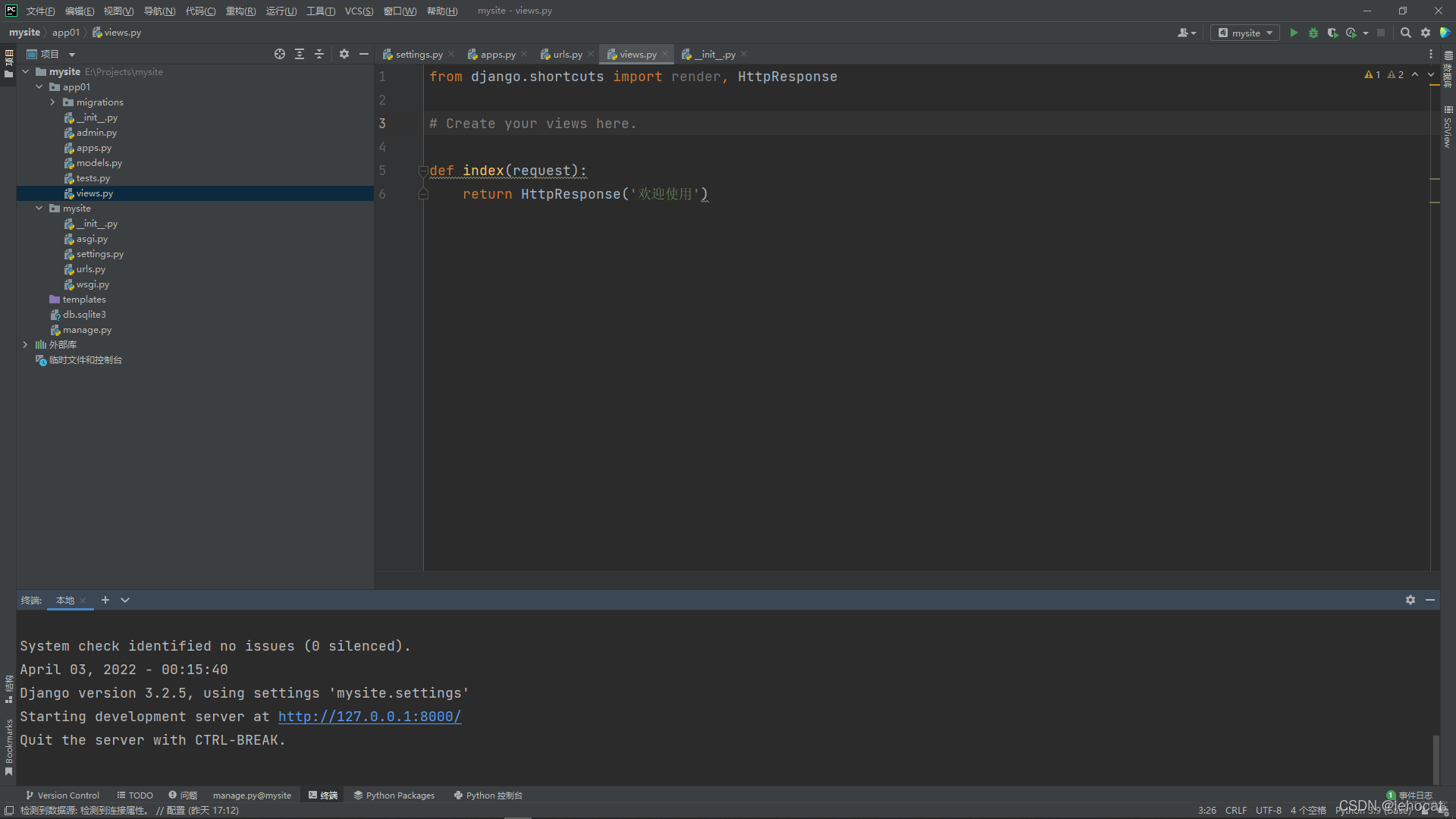
Task: Click the http://127.0.0.1:8000/ server link
Action: coord(369,716)
